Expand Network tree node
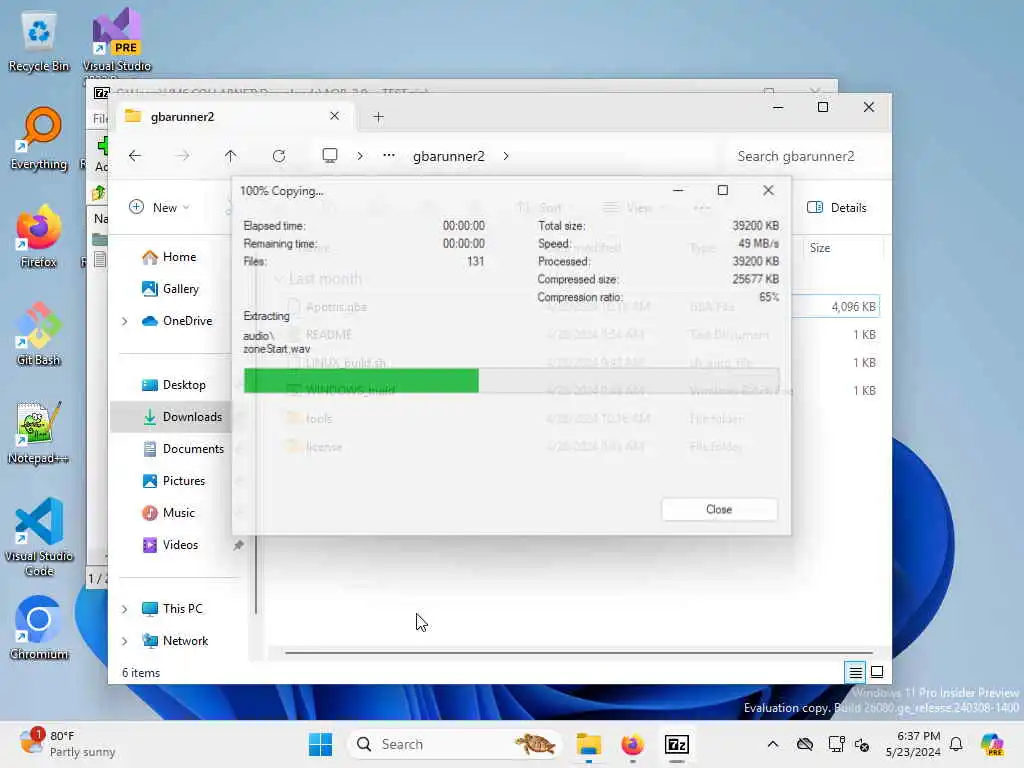The height and width of the screenshot is (768, 1024). (125, 641)
